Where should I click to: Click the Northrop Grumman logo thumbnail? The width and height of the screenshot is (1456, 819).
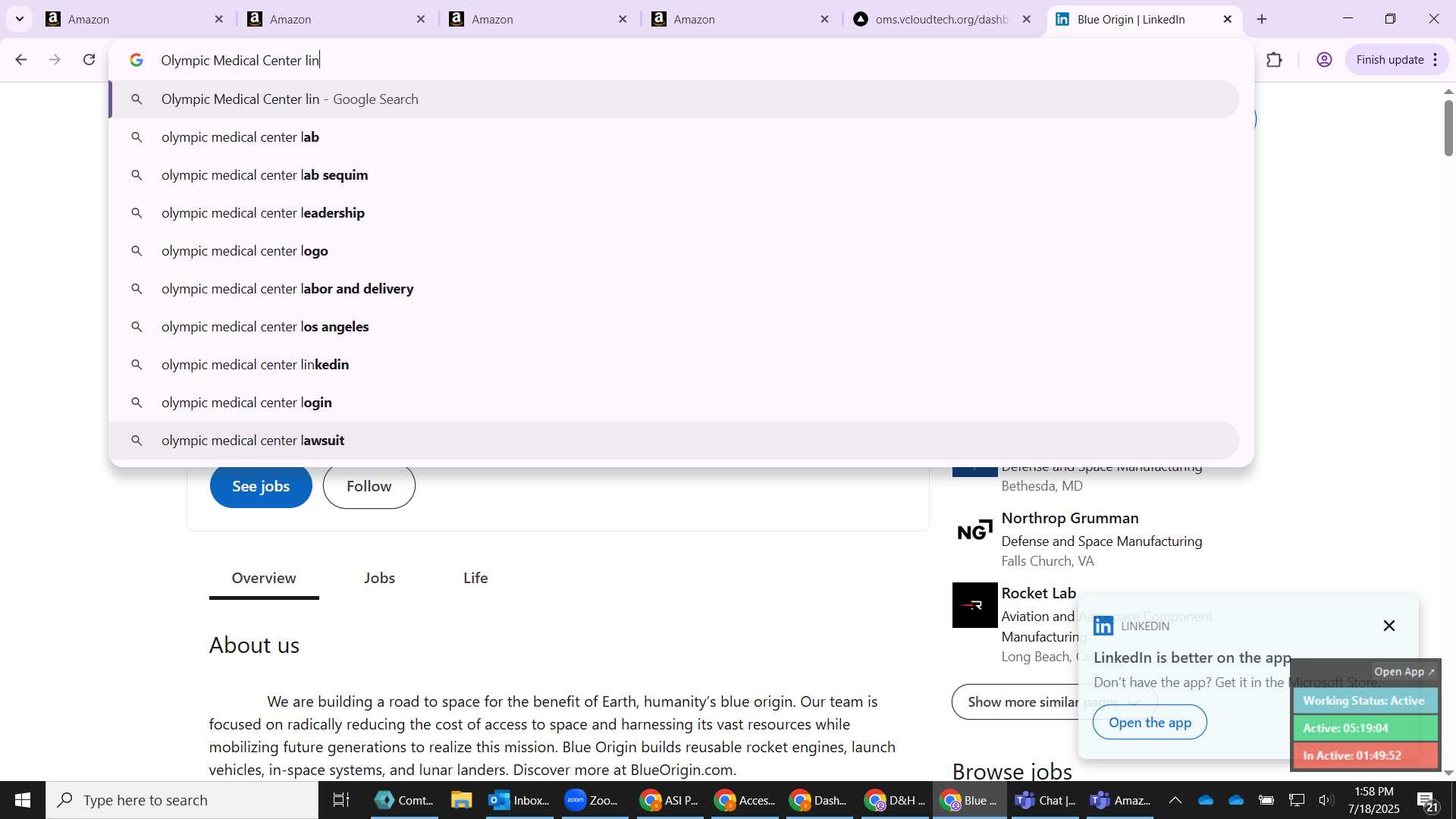(x=974, y=530)
